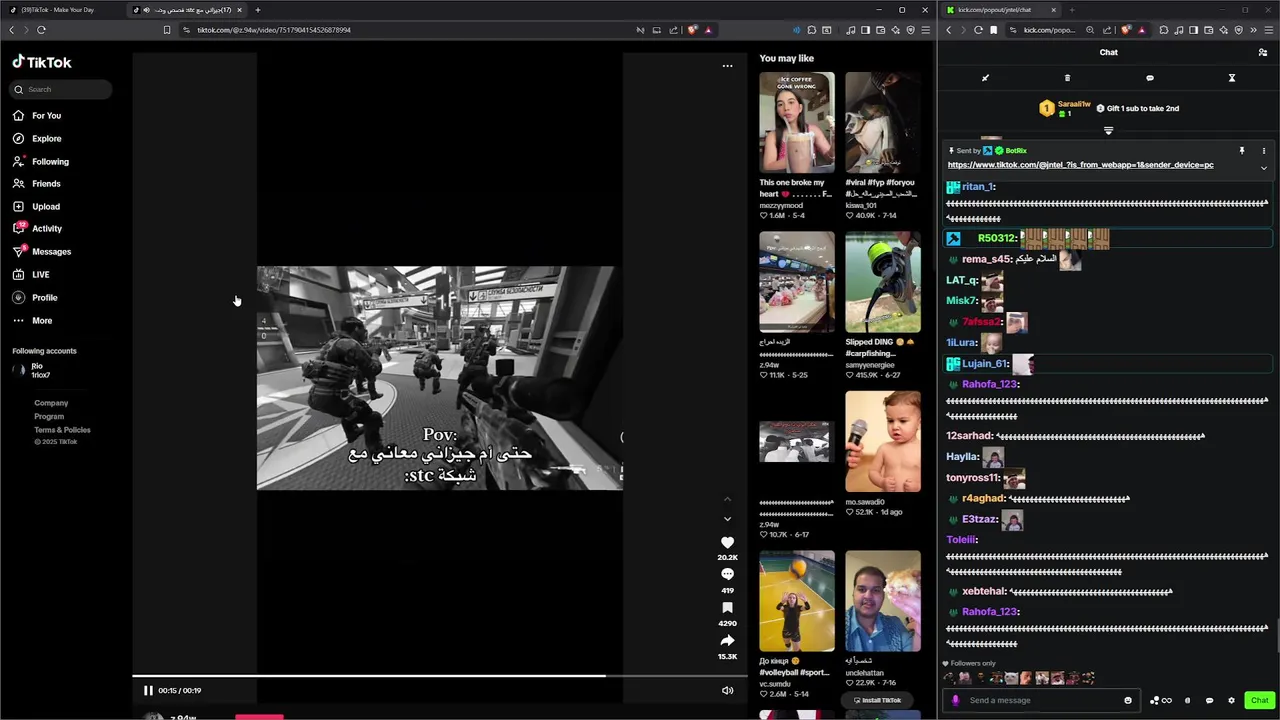Open vc.sumdu volleyball video thumbnail
Image resolution: width=1280 pixels, height=720 pixels.
[797, 601]
